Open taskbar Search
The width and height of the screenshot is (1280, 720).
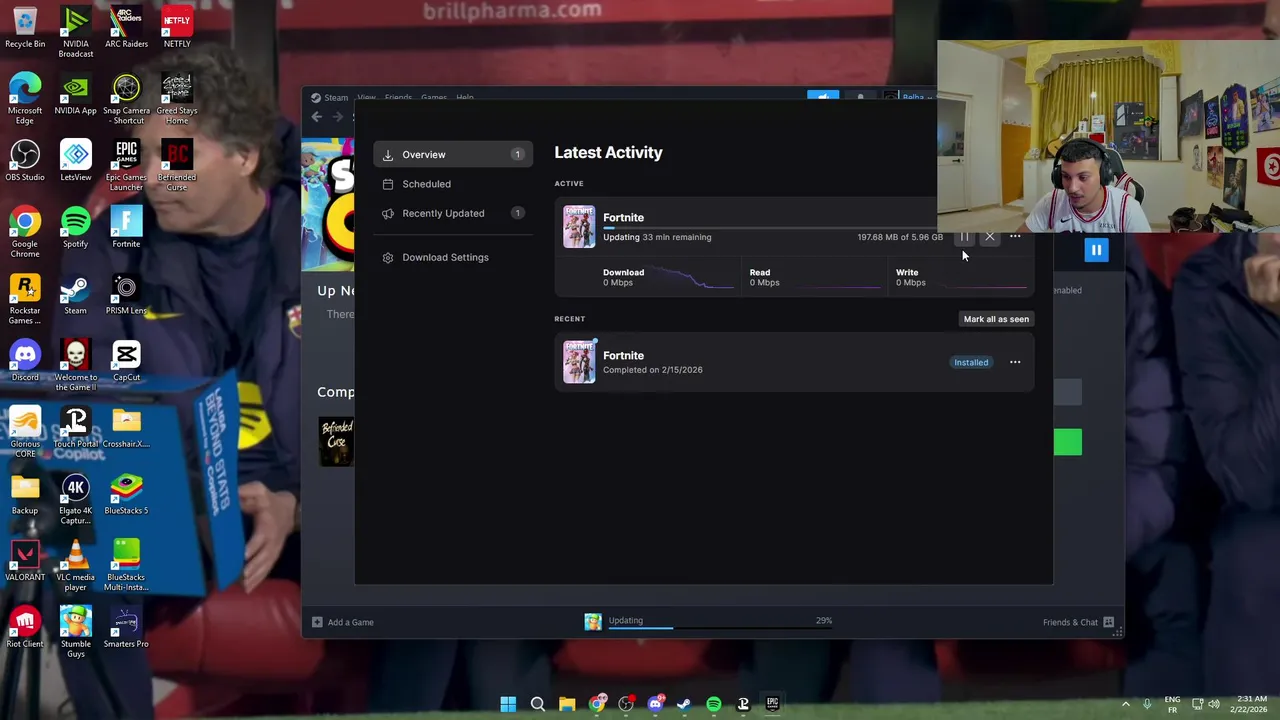click(x=537, y=704)
